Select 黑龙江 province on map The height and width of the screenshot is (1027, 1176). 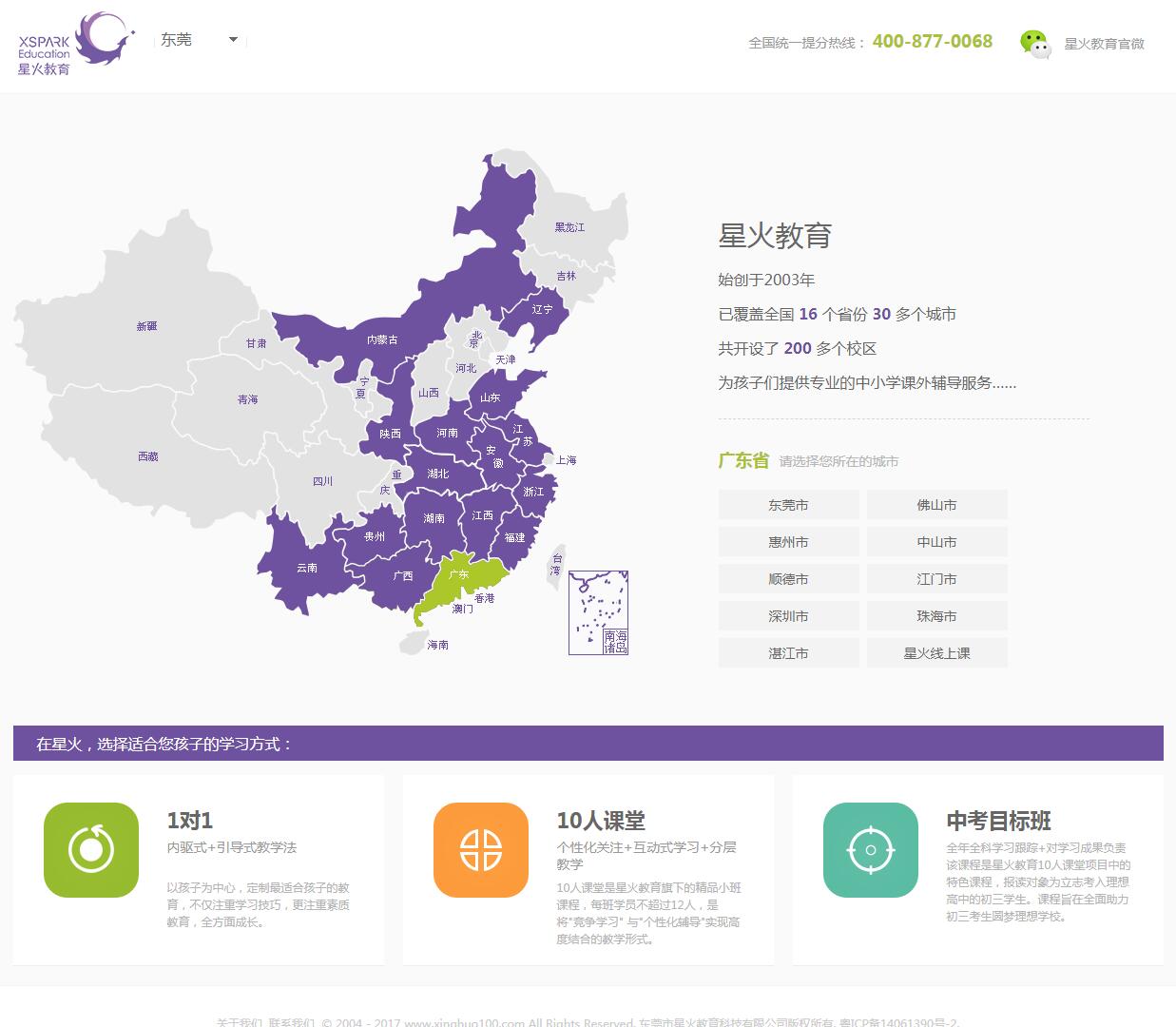pyautogui.click(x=570, y=227)
